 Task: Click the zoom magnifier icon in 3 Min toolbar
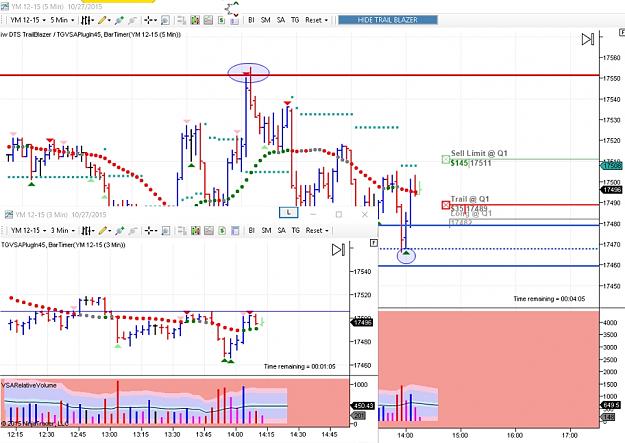coord(166,230)
